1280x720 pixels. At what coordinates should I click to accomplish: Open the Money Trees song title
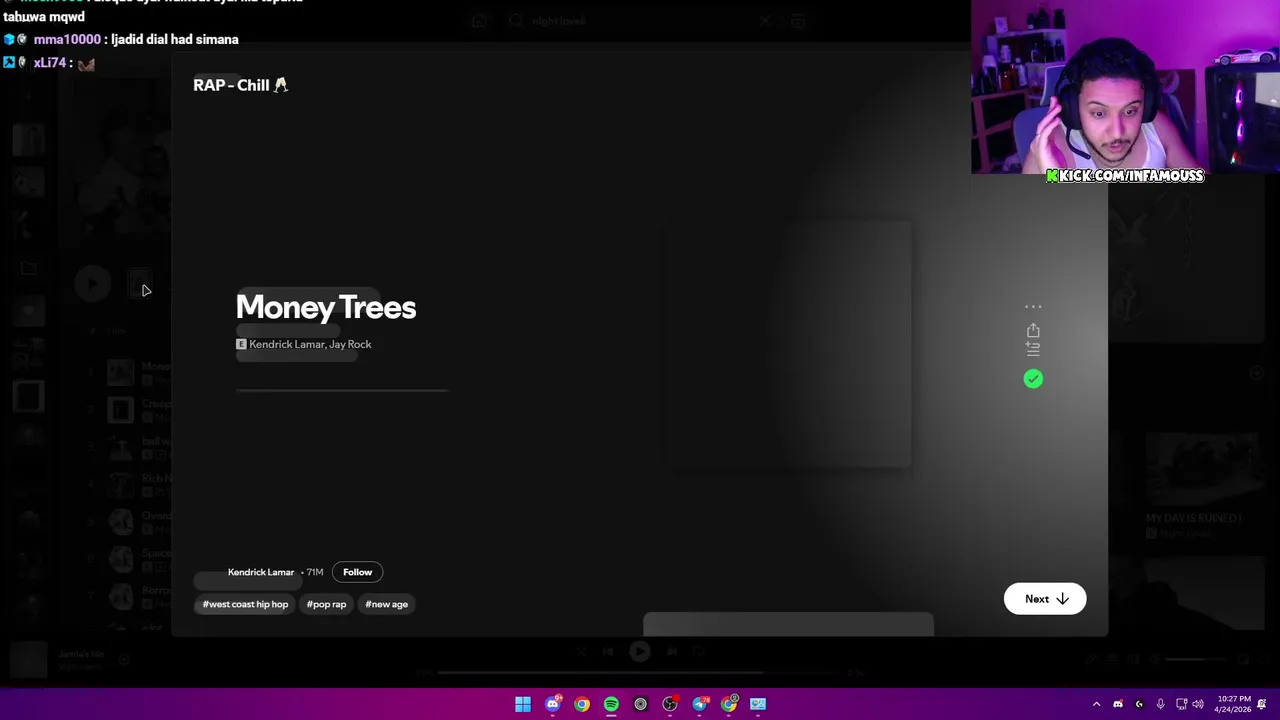pos(326,307)
